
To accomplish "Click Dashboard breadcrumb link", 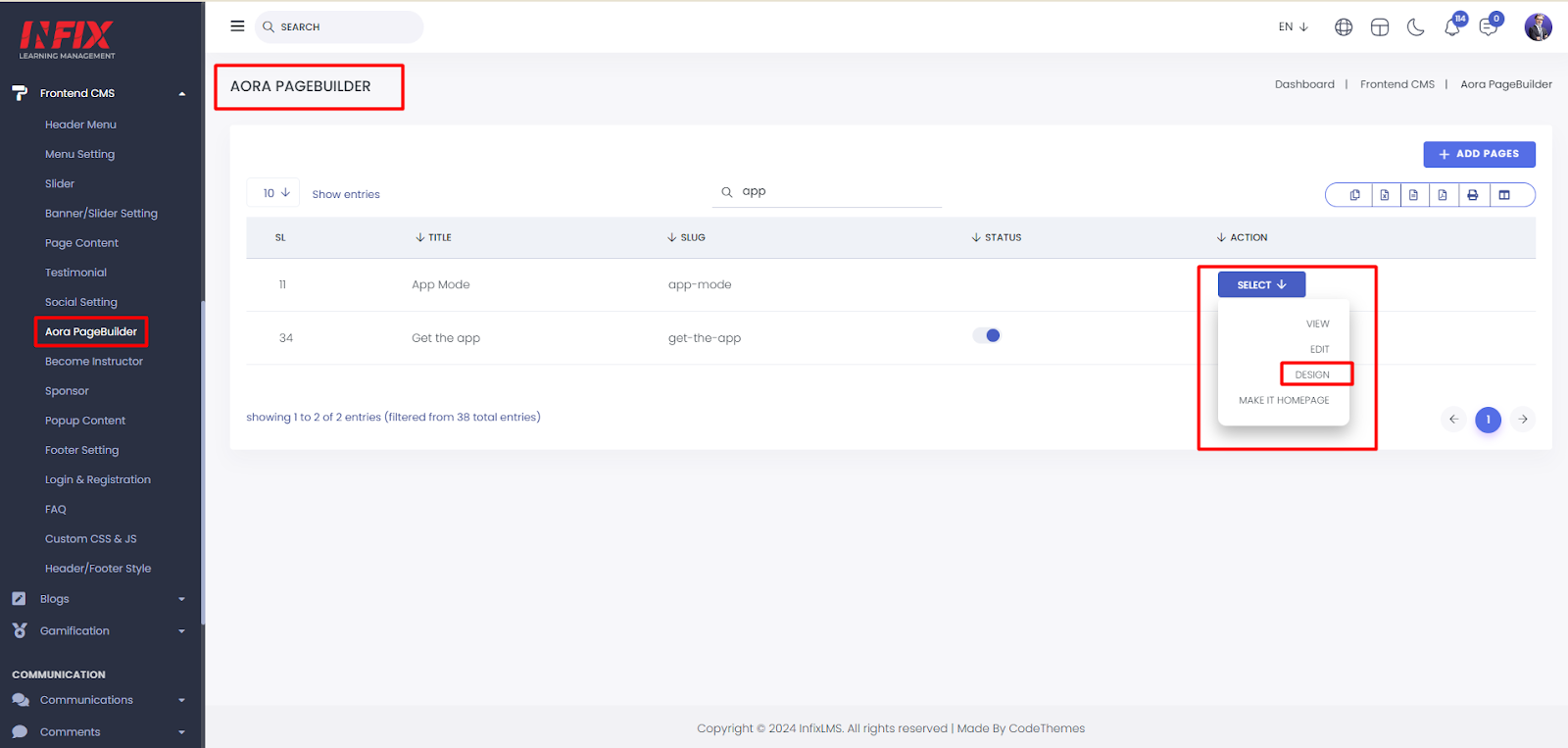I will pos(1304,84).
